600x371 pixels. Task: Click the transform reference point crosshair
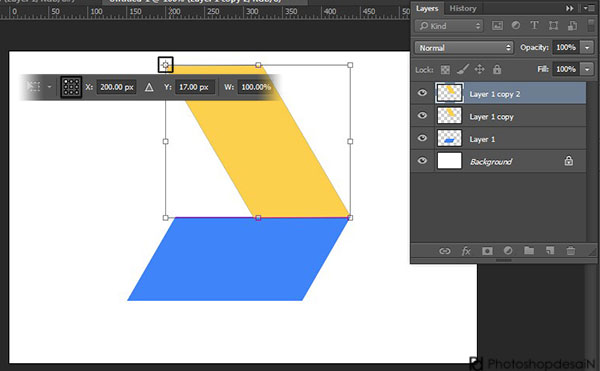(166, 65)
